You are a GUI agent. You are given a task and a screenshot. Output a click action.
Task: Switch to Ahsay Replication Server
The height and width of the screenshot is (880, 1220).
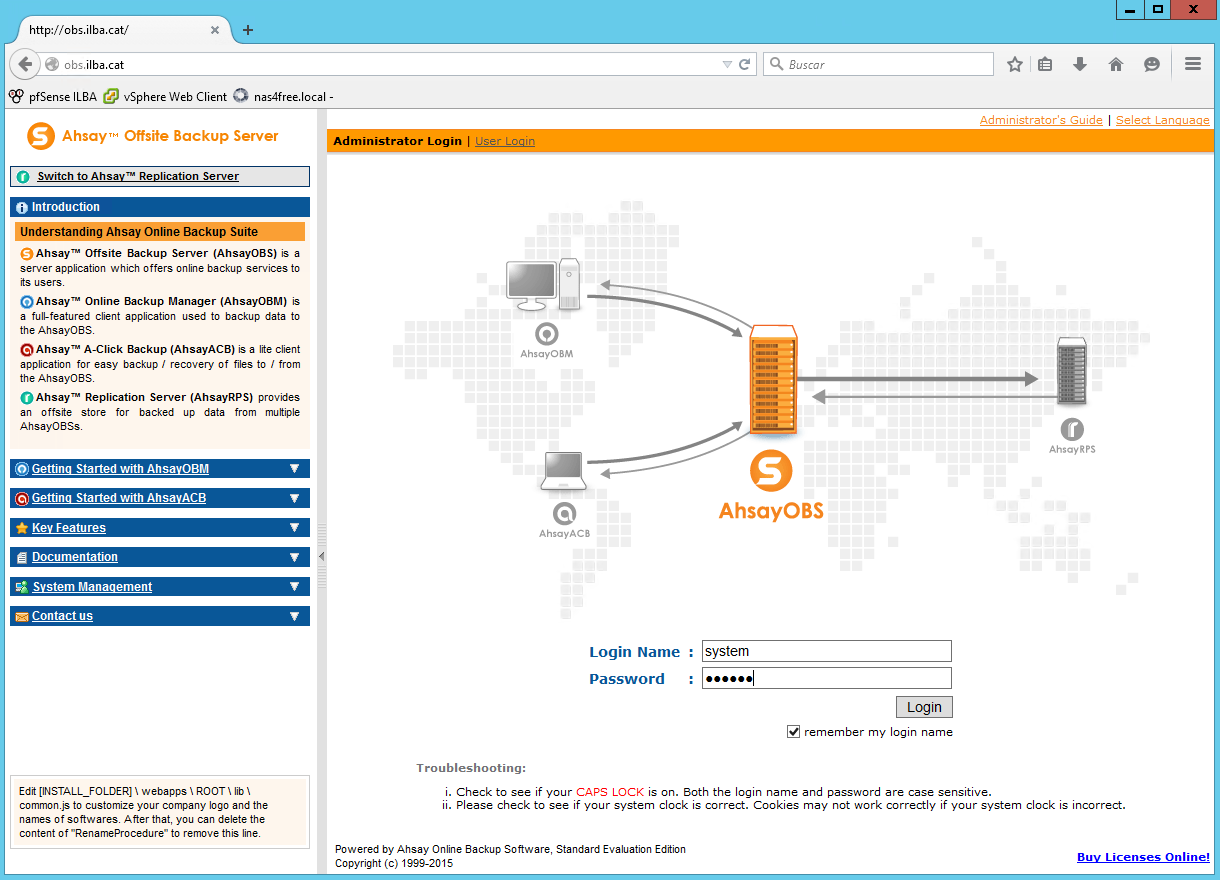point(138,176)
